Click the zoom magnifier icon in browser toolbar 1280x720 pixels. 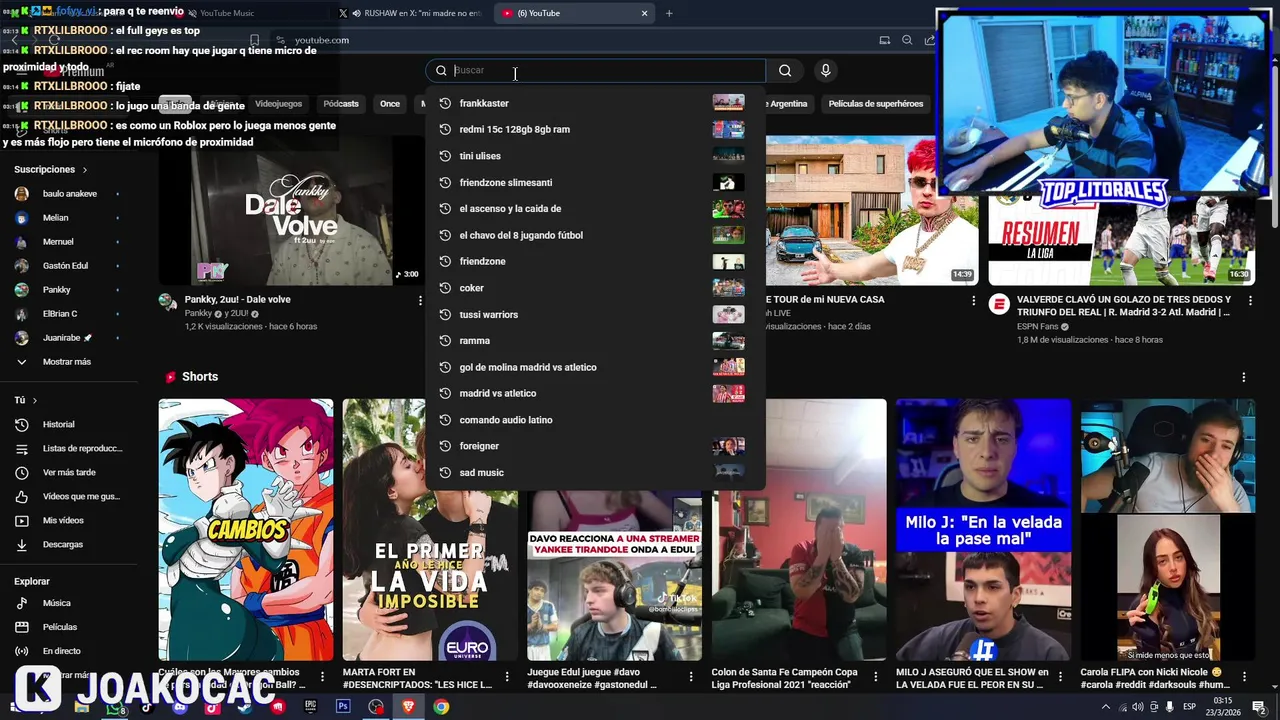pyautogui.click(x=907, y=40)
